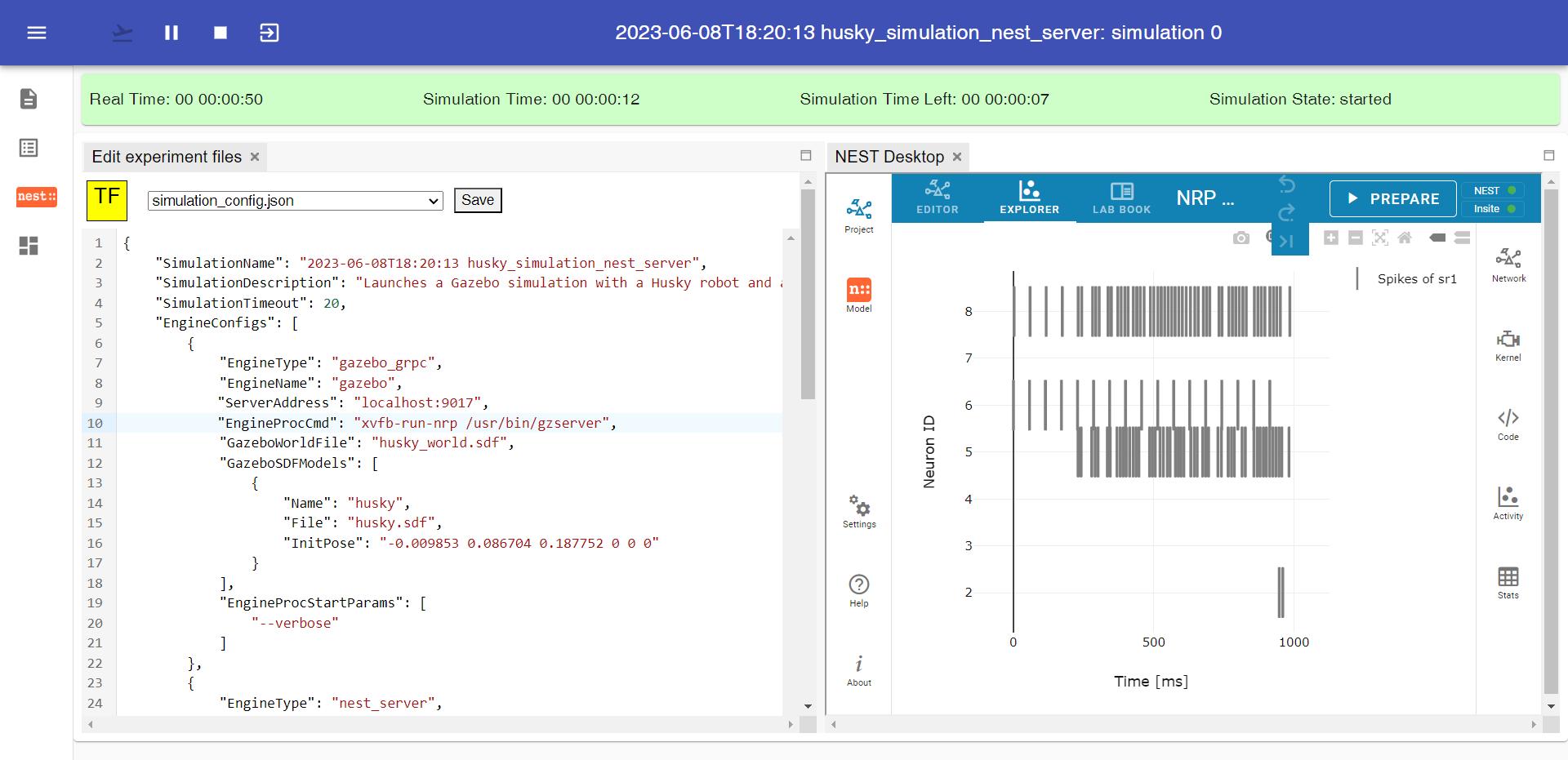Open the hamburger main menu

37,33
